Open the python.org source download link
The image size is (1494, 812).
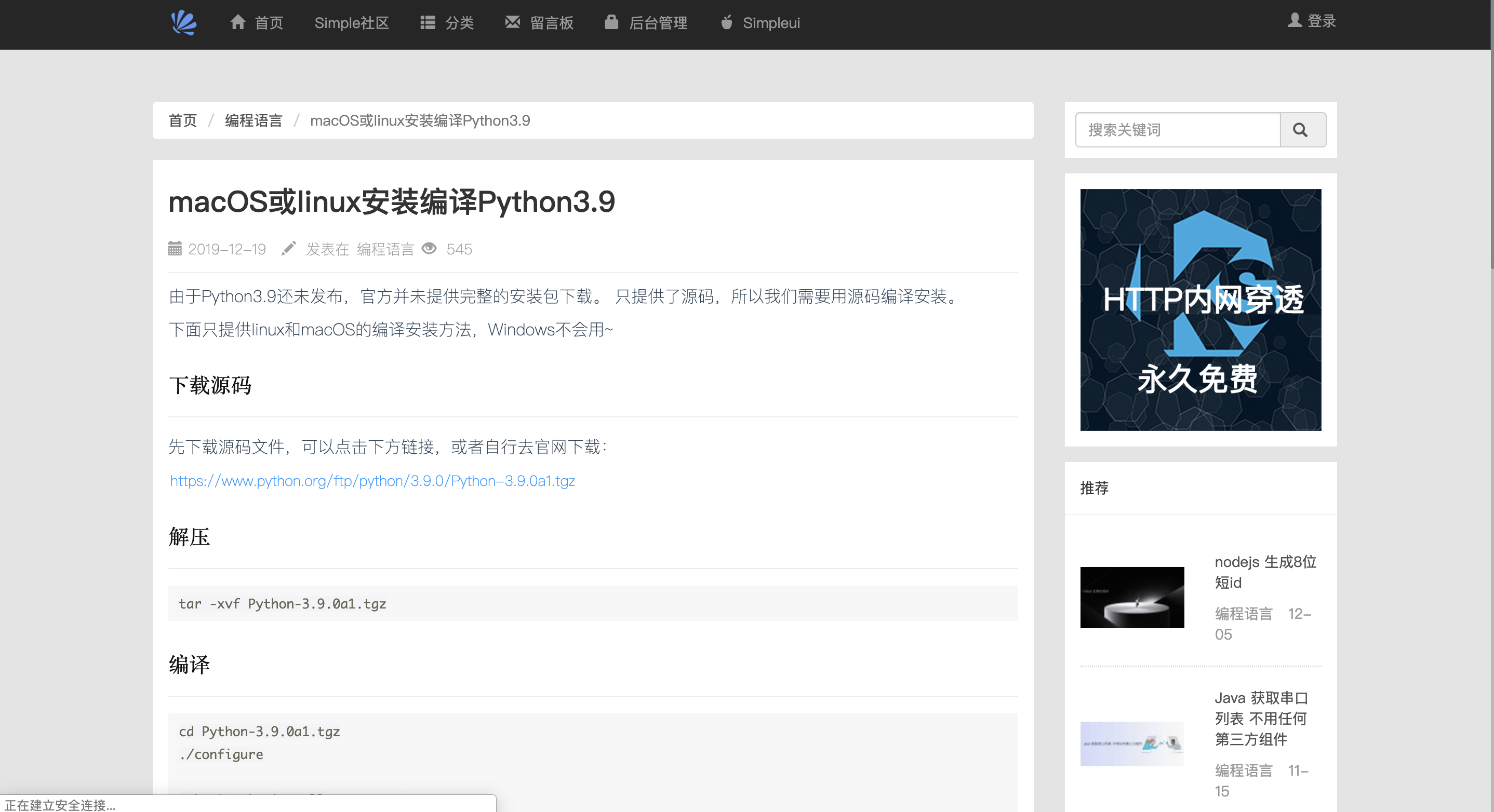pyautogui.click(x=372, y=480)
